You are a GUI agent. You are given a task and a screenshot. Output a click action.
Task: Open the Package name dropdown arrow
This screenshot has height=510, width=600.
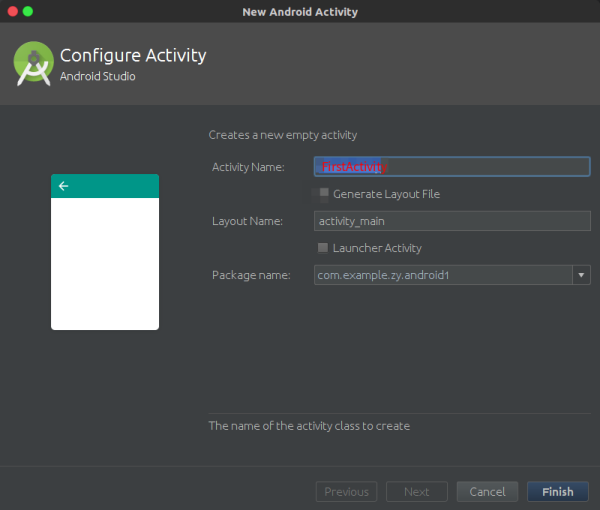[581, 275]
